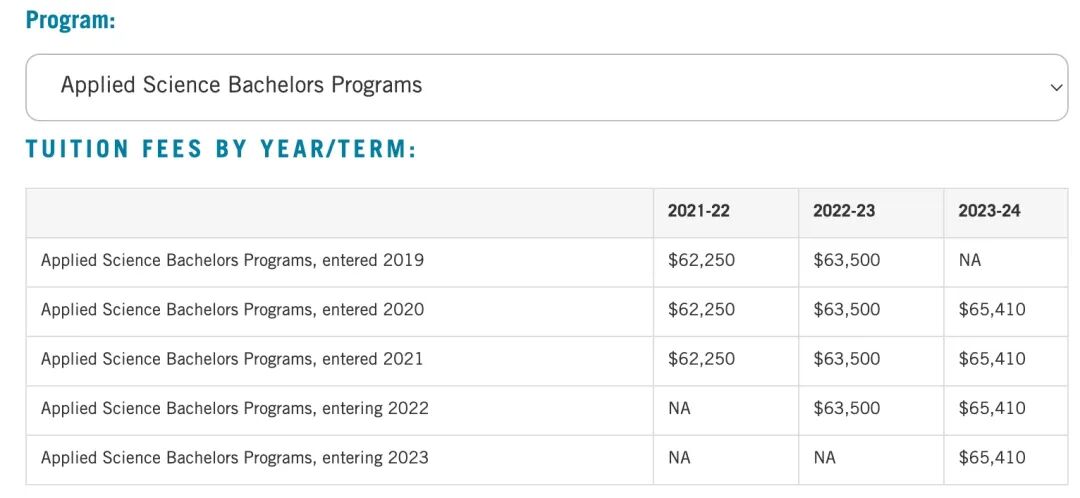Click the 2022-23 fee for entering 2022
The height and width of the screenshot is (498, 1080).
point(846,408)
